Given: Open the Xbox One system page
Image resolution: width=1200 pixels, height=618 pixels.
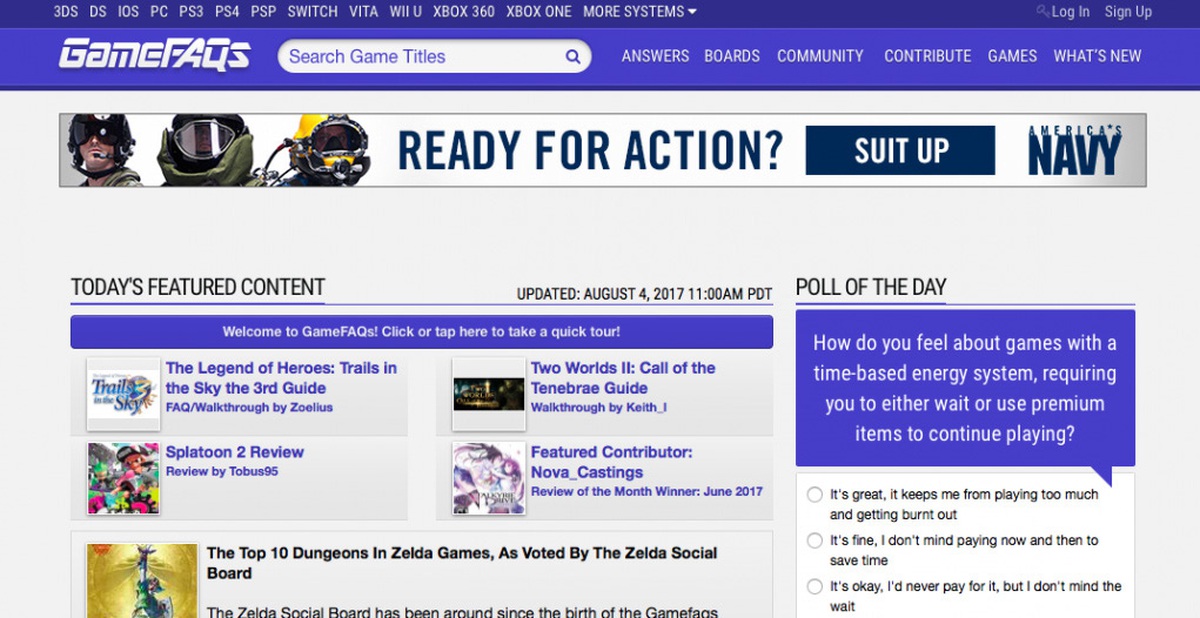Looking at the screenshot, I should pyautogui.click(x=539, y=12).
